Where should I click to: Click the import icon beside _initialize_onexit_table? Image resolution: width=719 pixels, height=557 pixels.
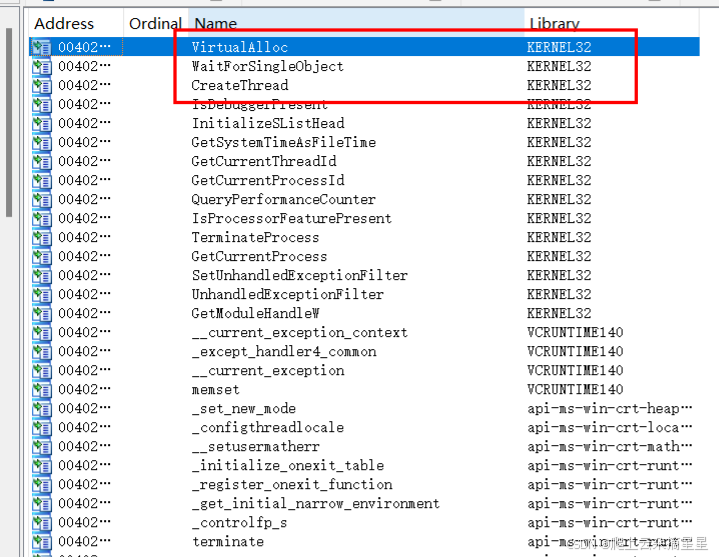coord(41,466)
